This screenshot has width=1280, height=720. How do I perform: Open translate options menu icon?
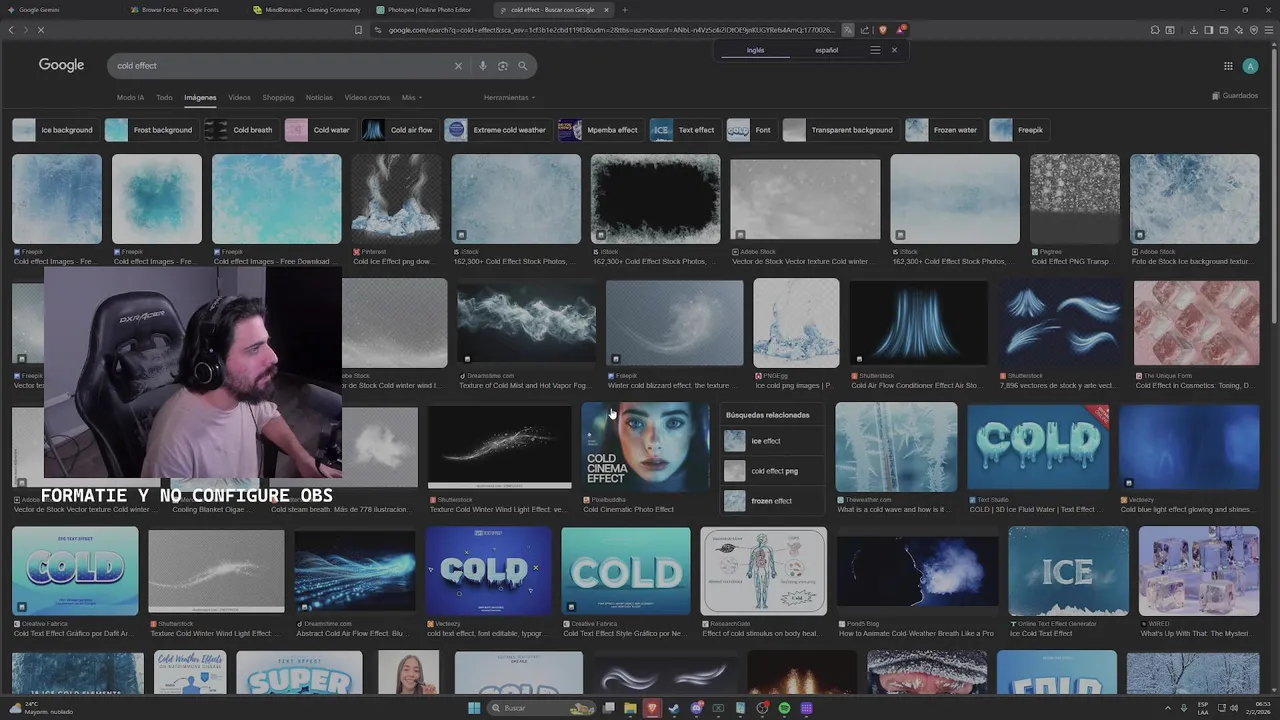click(875, 50)
